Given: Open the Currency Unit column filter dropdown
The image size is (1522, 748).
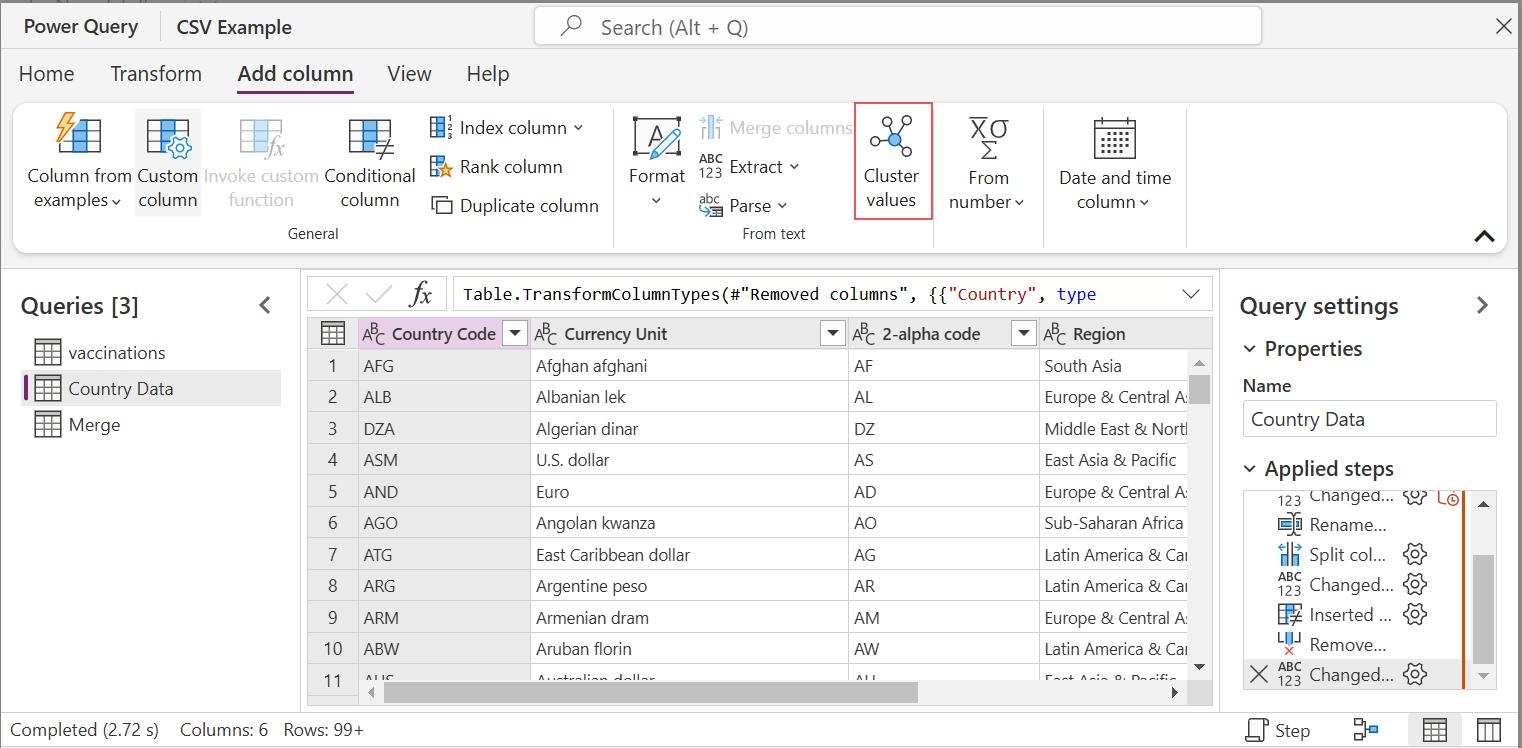Looking at the screenshot, I should click(x=832, y=334).
